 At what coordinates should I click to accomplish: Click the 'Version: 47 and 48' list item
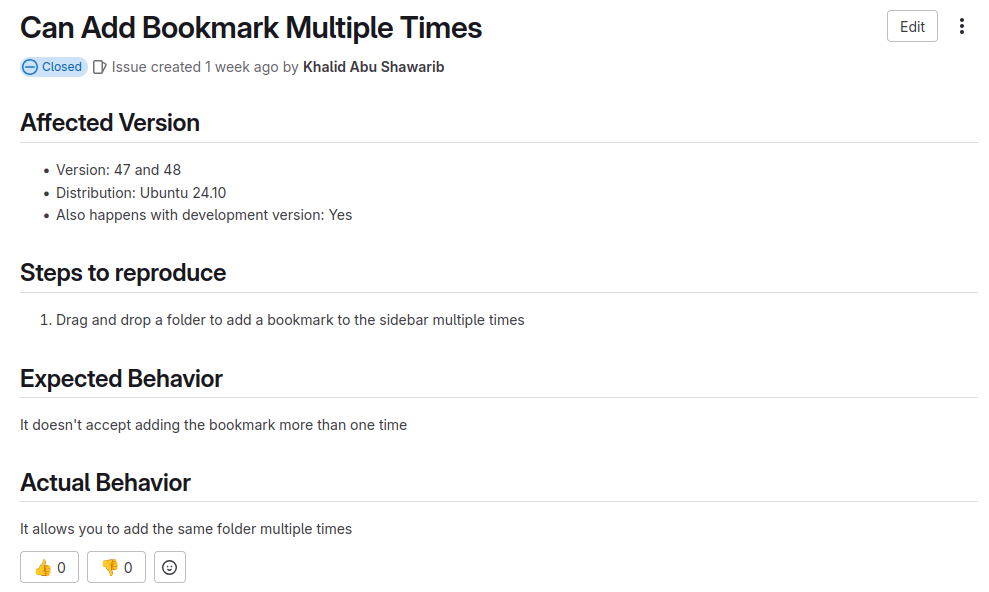pyautogui.click(x=119, y=170)
